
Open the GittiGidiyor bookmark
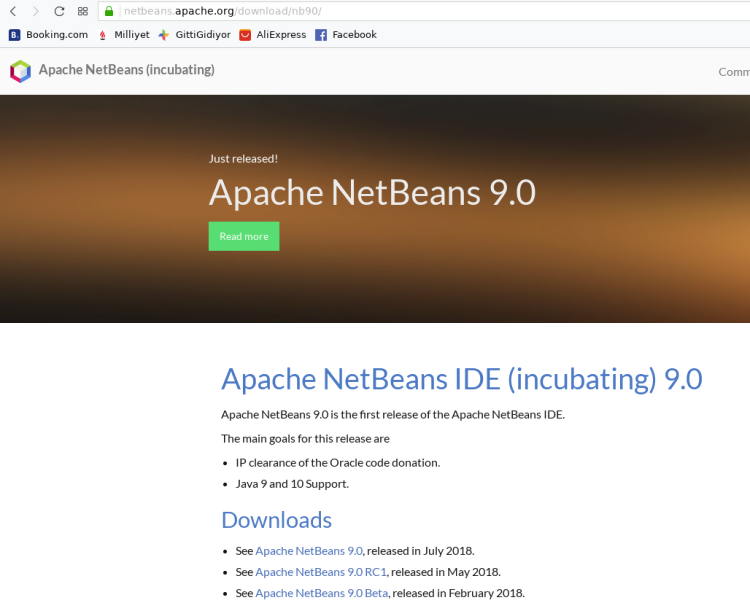(195, 34)
